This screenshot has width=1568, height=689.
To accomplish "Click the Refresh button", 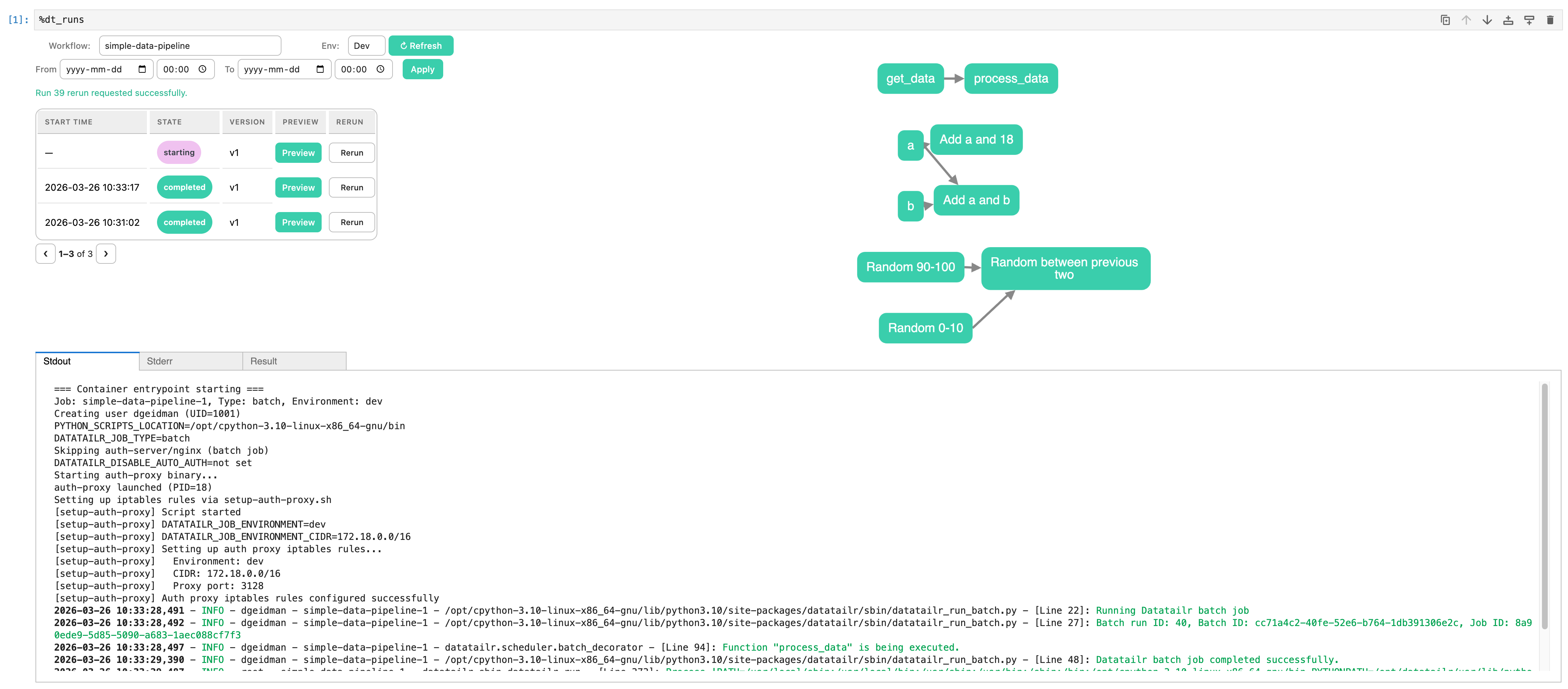I will 421,45.
